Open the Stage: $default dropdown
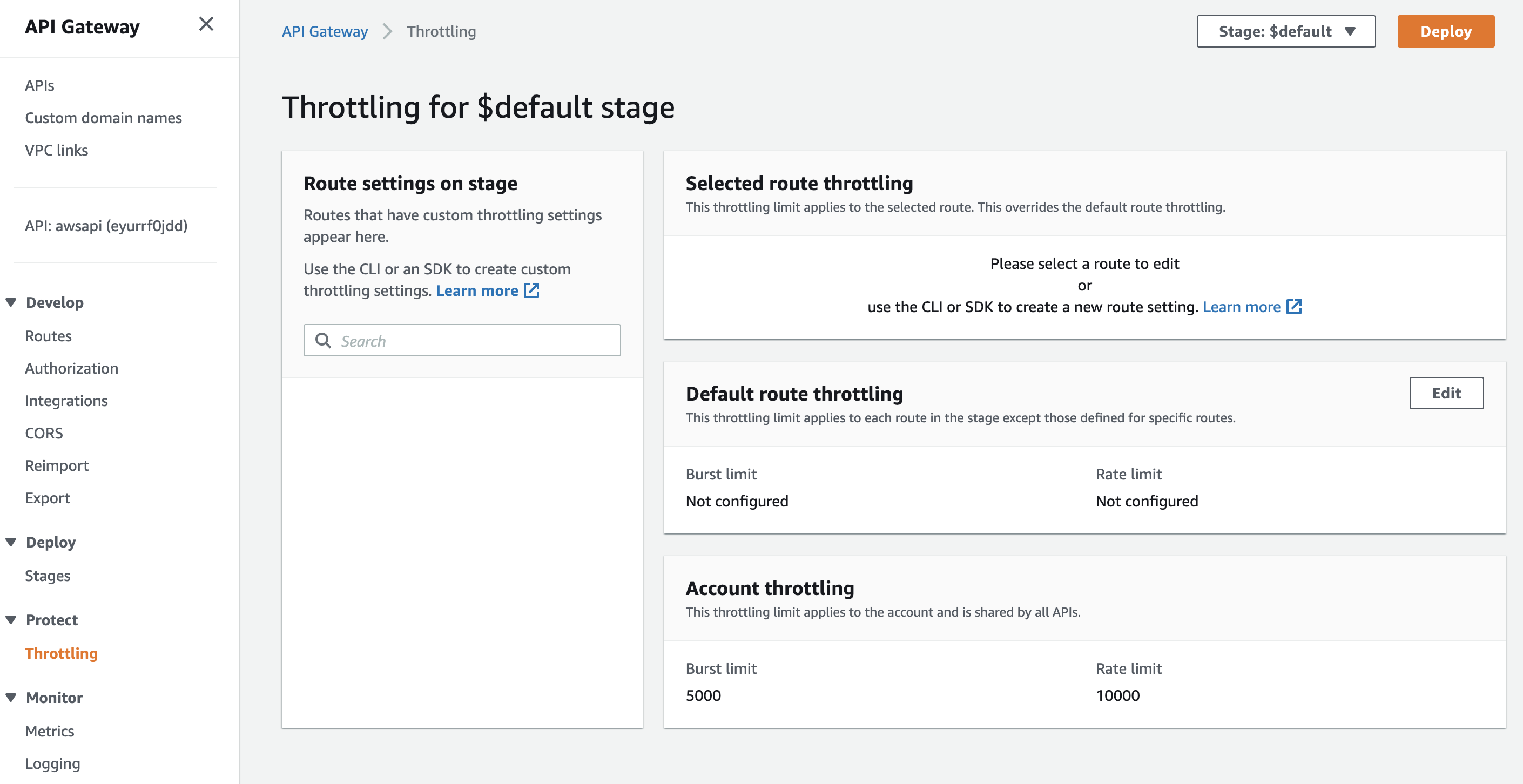 (1285, 31)
